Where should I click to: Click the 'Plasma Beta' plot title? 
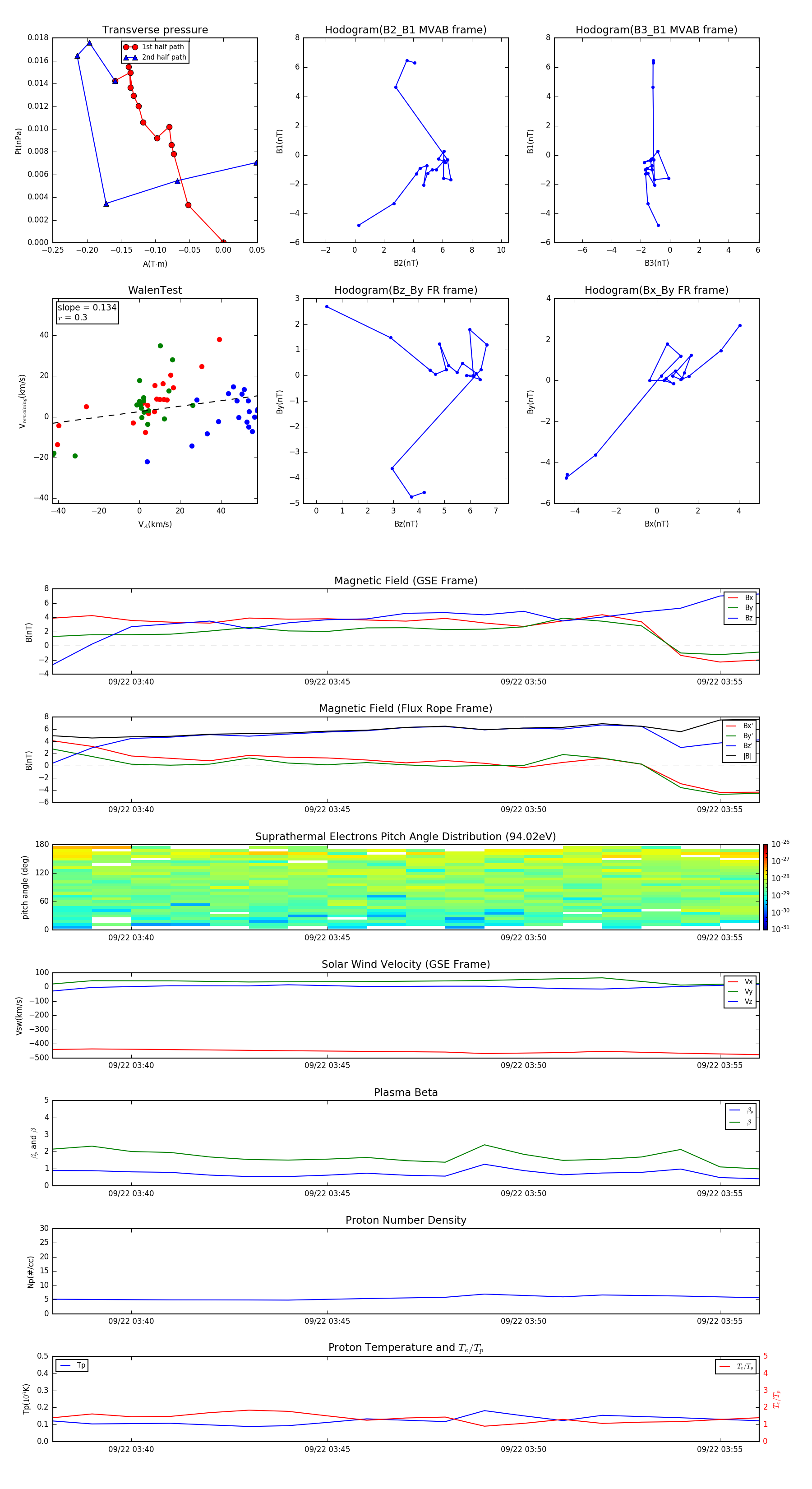(x=406, y=1093)
